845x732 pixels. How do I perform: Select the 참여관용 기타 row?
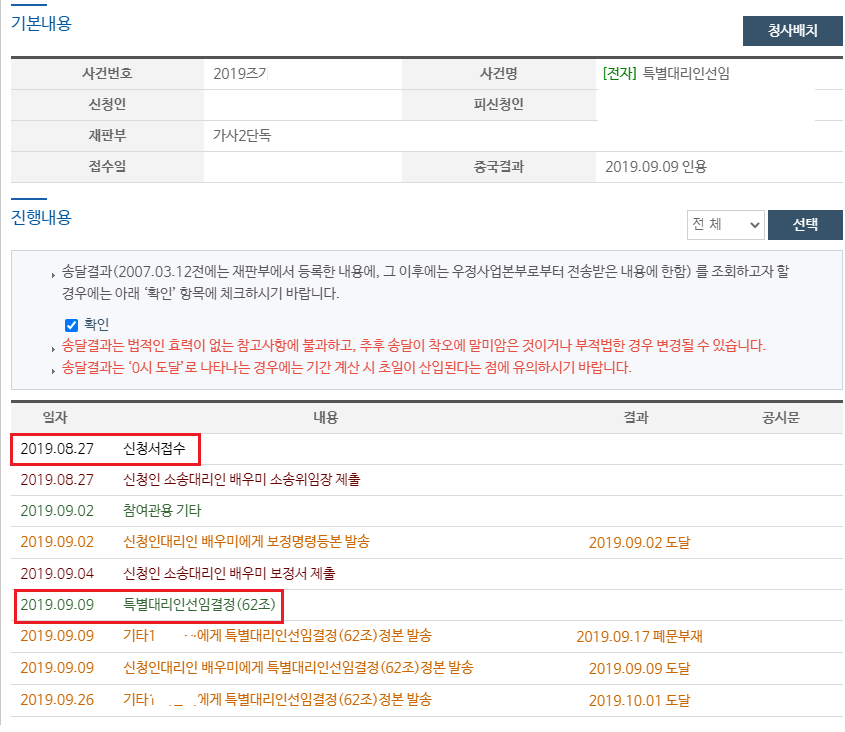tap(162, 511)
